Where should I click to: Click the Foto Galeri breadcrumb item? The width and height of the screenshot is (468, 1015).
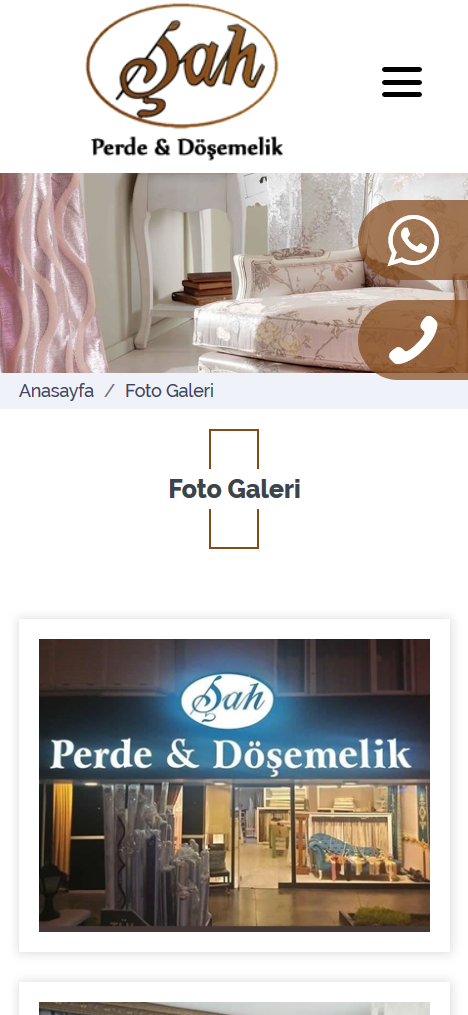click(x=169, y=391)
